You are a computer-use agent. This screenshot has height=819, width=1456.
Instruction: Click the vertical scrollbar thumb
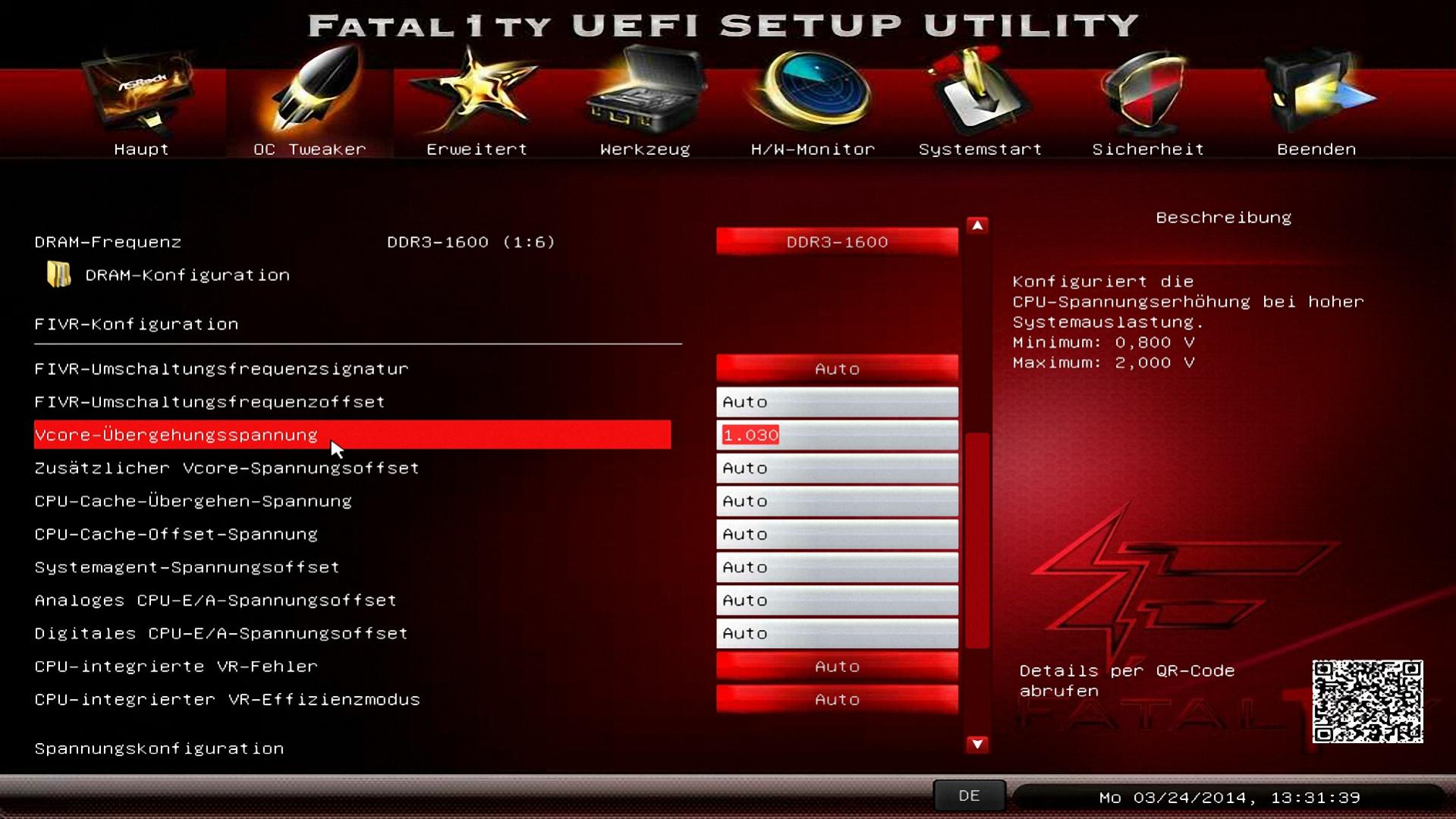977,540
